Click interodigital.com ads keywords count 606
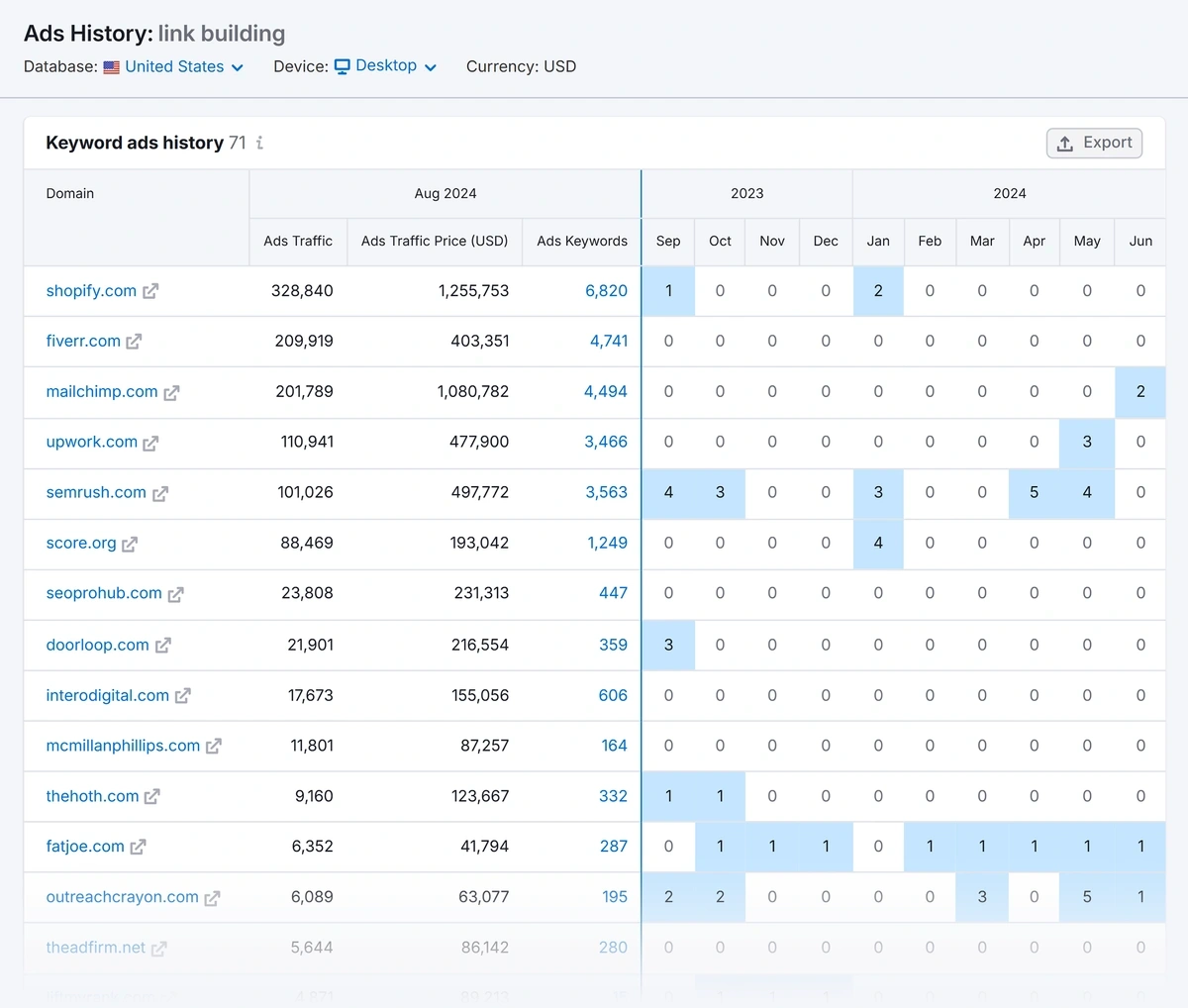The width and height of the screenshot is (1188, 1008). tap(613, 695)
